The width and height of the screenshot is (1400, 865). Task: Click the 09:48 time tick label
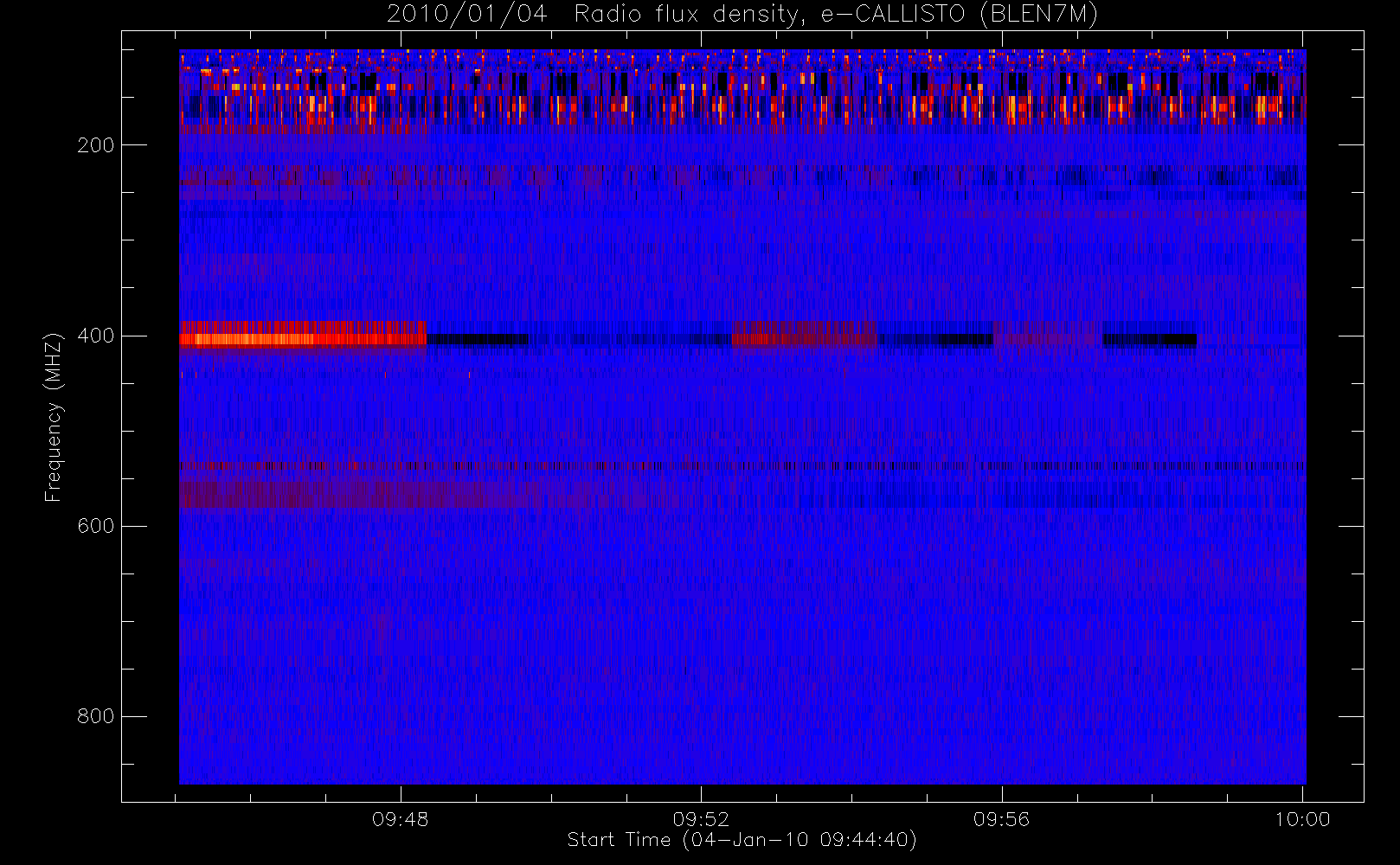(400, 819)
